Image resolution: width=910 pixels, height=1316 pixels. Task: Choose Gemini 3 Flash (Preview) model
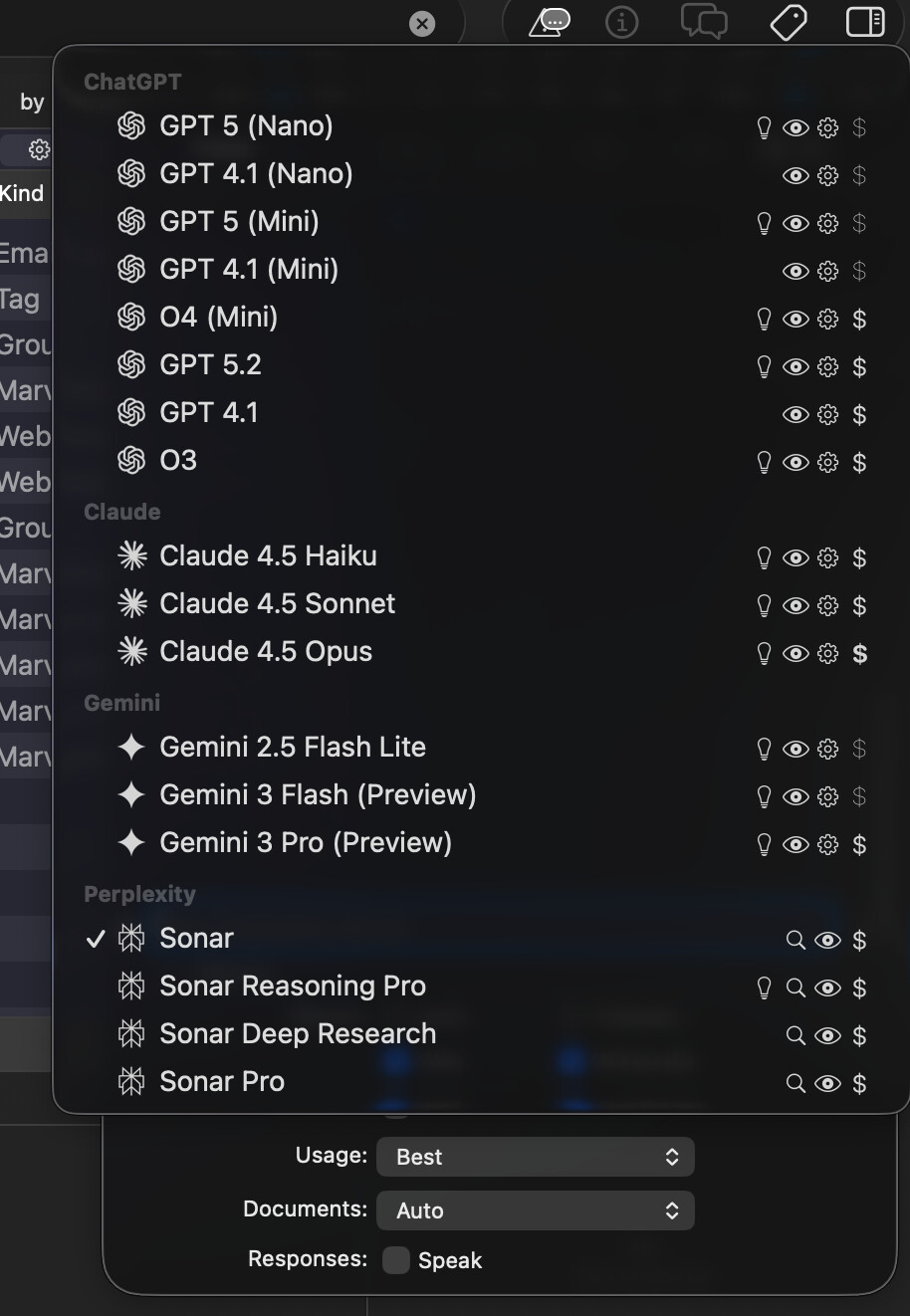[317, 794]
